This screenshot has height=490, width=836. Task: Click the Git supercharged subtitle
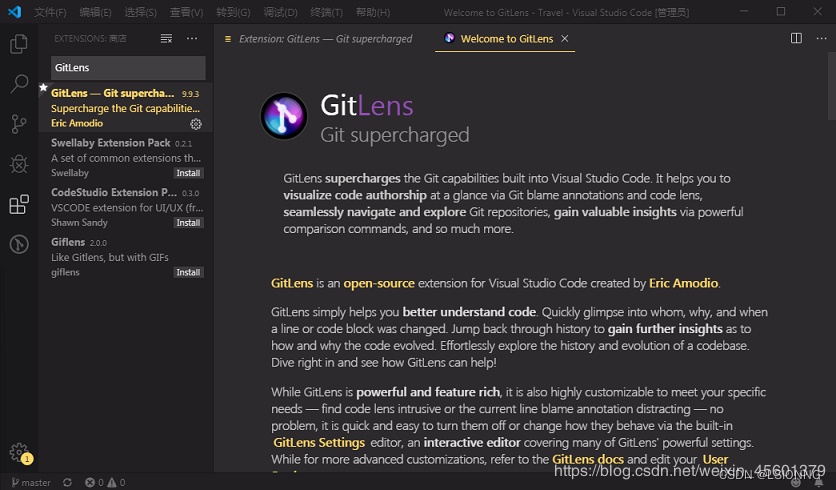pos(395,135)
